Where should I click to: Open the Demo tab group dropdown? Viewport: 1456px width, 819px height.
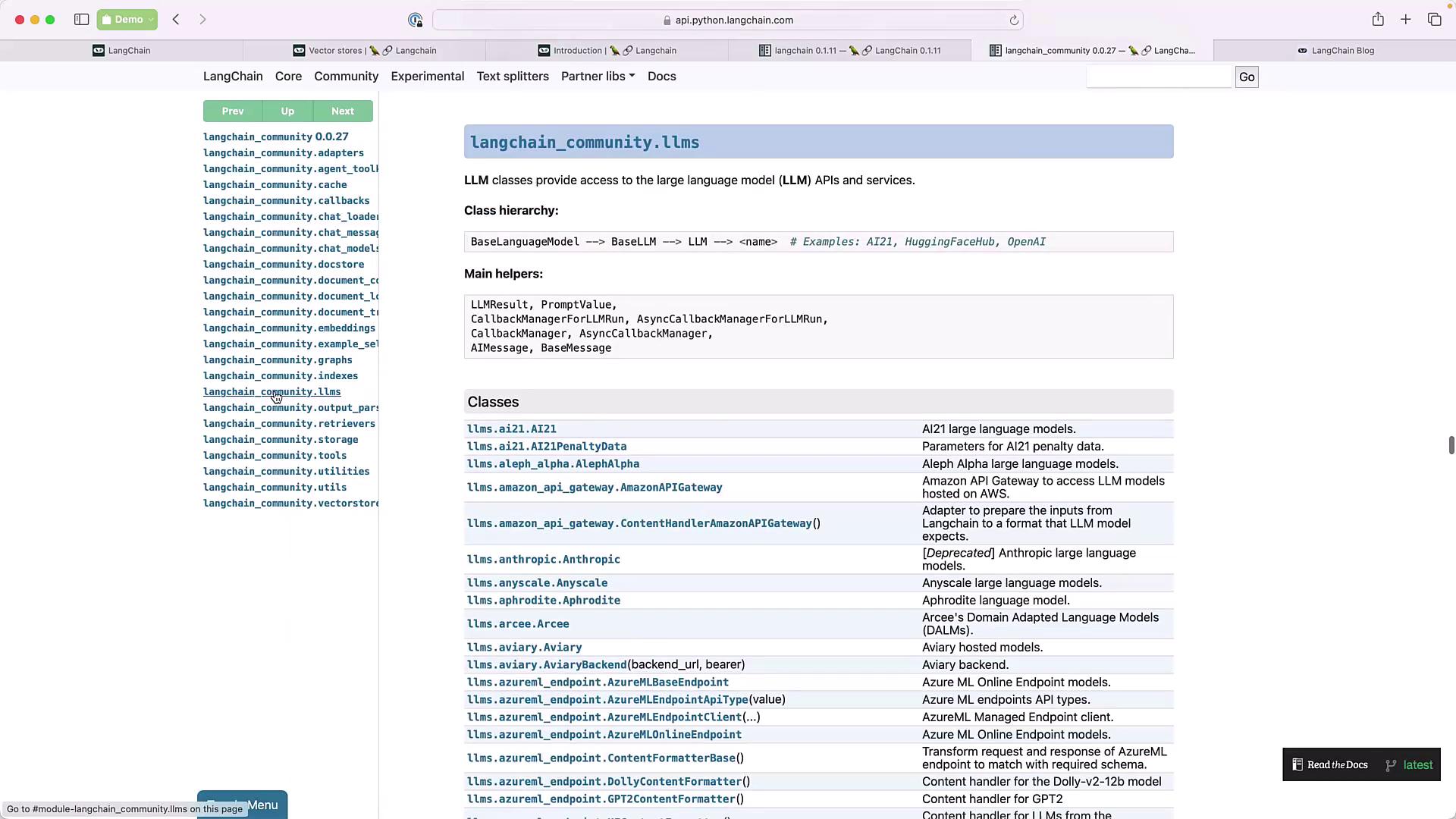coord(127,20)
